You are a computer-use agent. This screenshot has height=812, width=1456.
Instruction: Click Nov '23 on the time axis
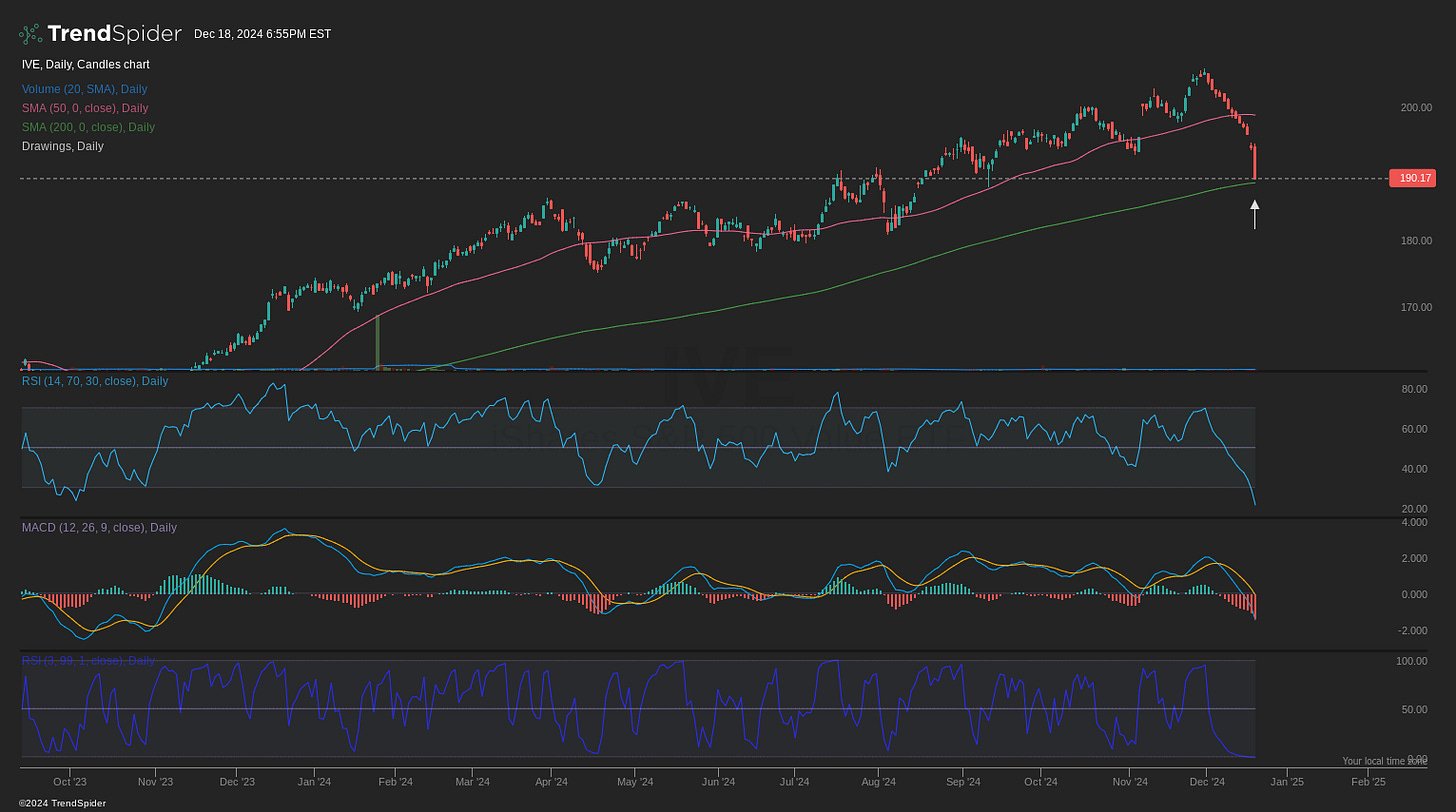[x=155, y=781]
